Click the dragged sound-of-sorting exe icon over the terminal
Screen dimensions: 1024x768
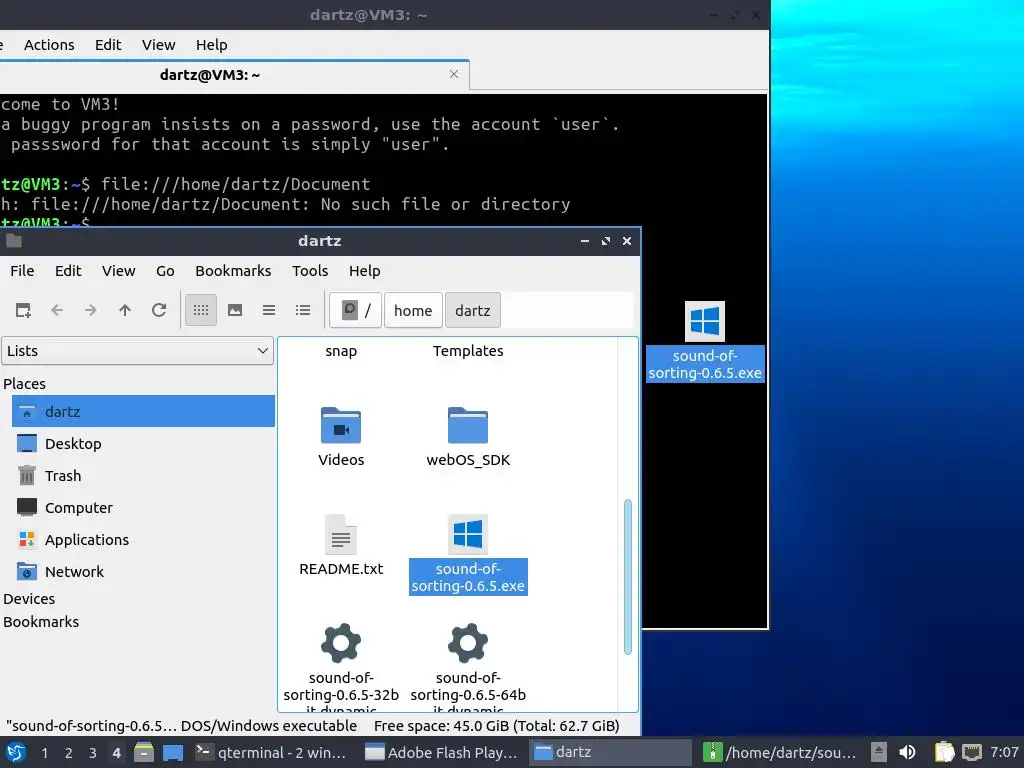[x=705, y=321]
